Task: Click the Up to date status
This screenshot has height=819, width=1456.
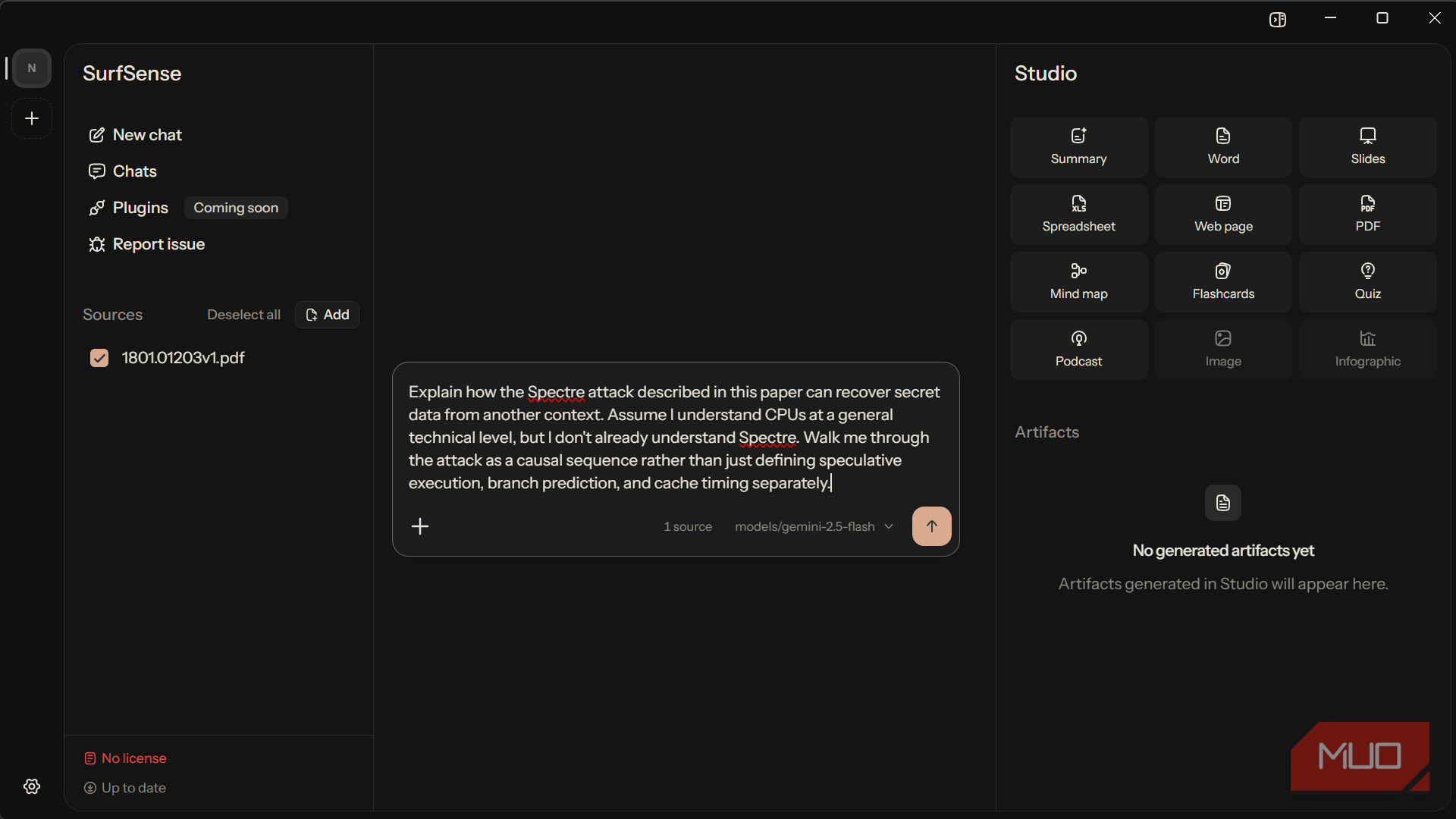Action: click(x=125, y=788)
